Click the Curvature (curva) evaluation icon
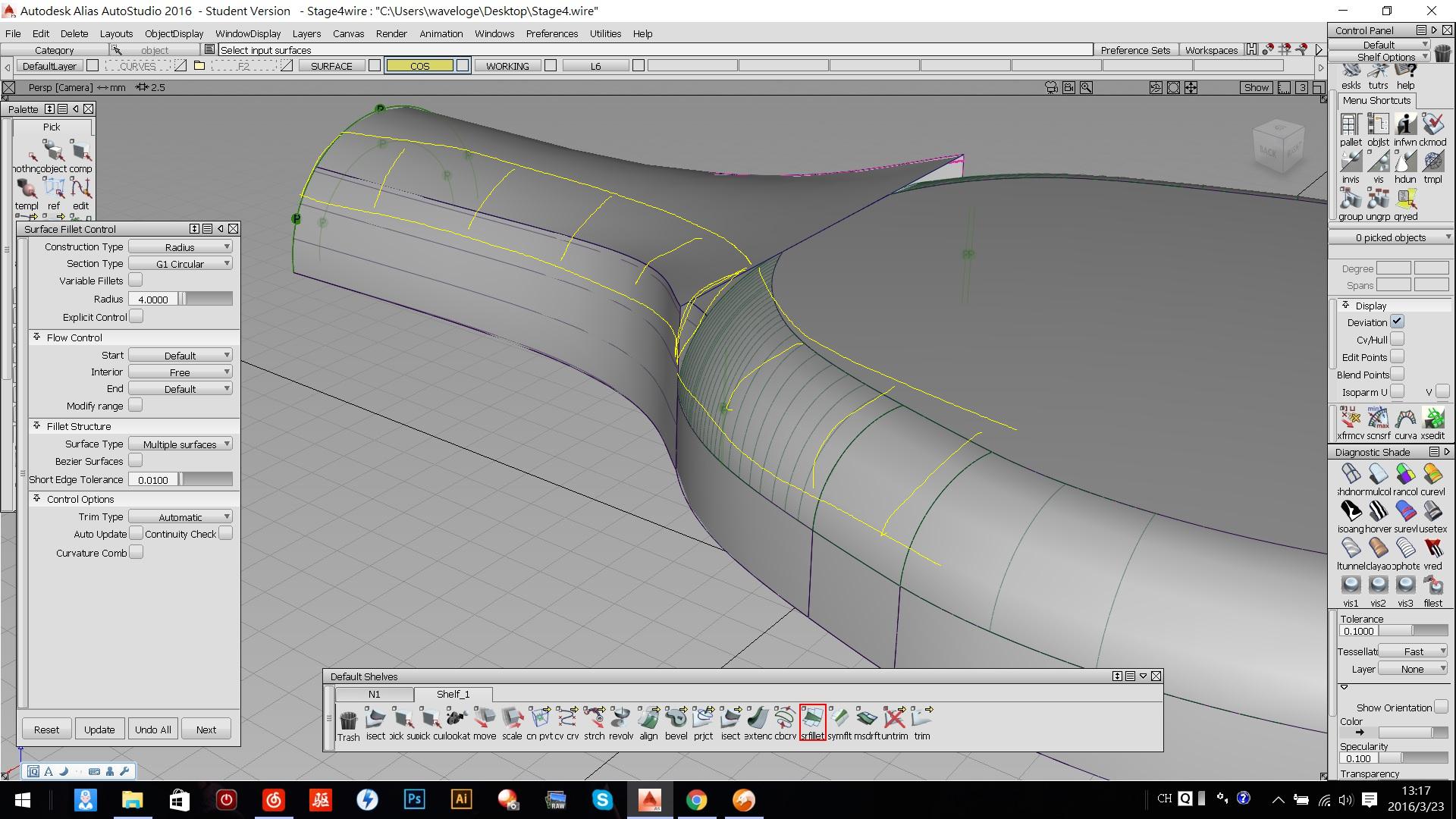 click(1405, 419)
